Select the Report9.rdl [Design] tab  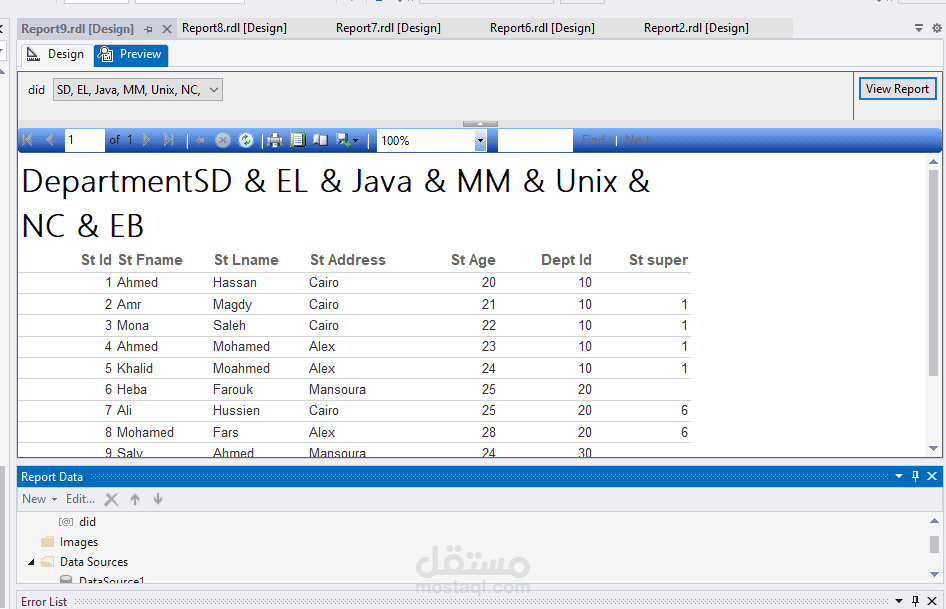point(77,28)
